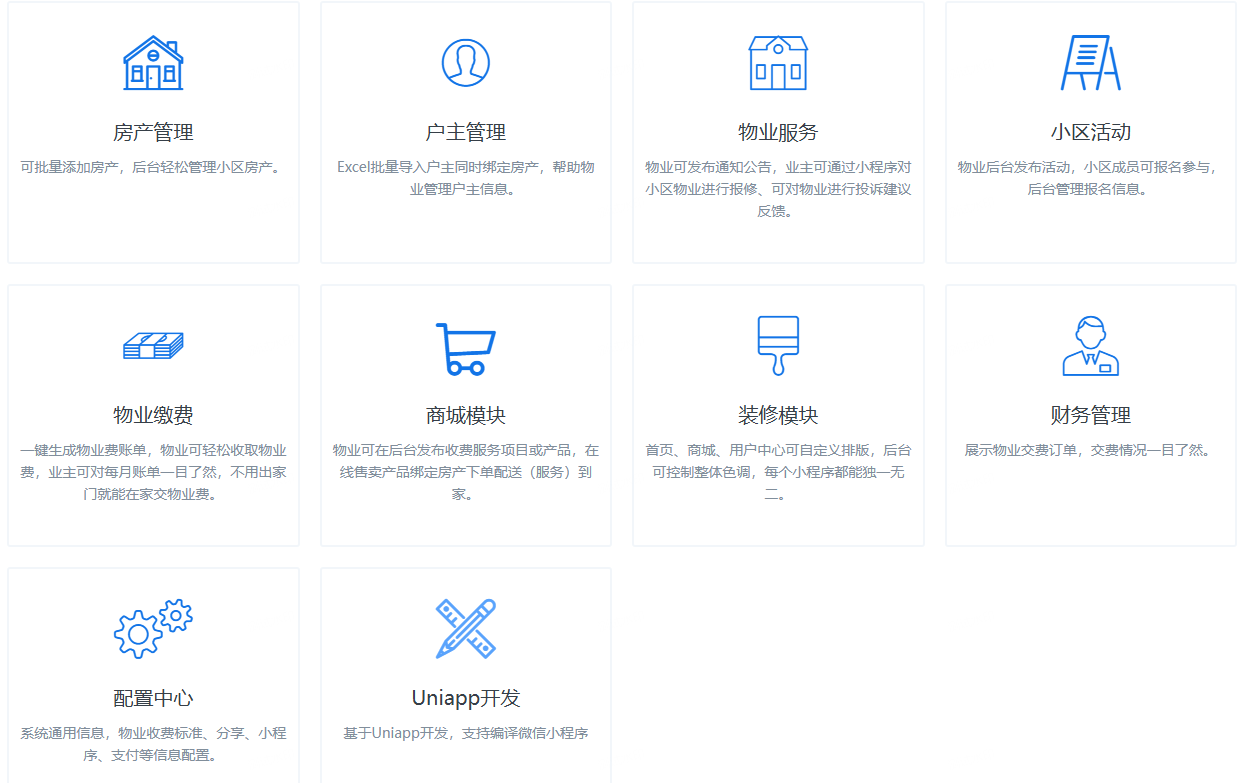Click the paintbrush icon for 装修模块

coord(778,346)
